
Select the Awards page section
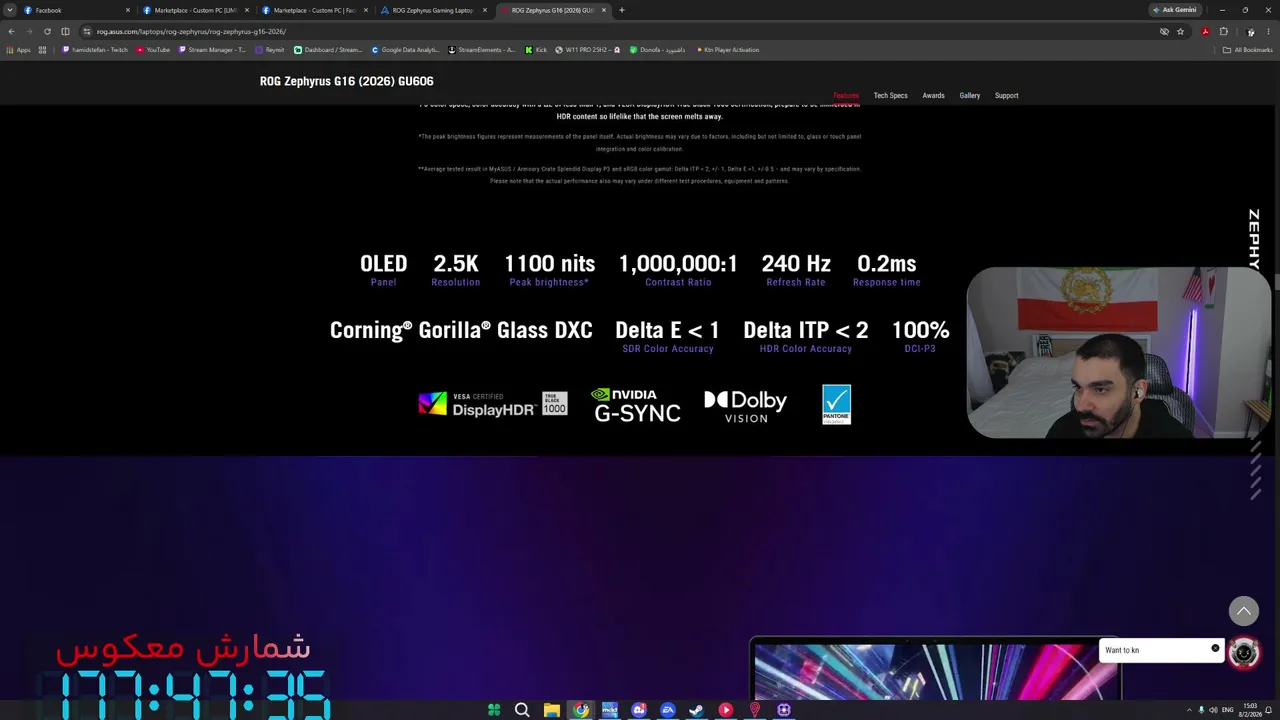(933, 96)
